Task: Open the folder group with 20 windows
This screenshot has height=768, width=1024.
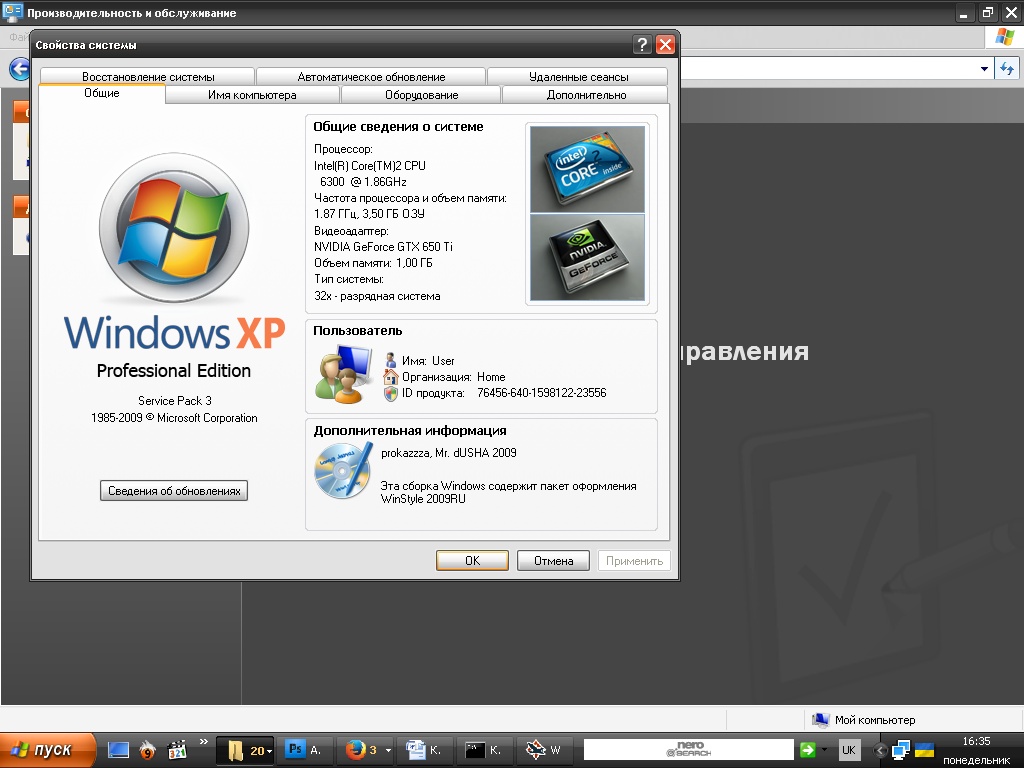Action: tap(245, 750)
